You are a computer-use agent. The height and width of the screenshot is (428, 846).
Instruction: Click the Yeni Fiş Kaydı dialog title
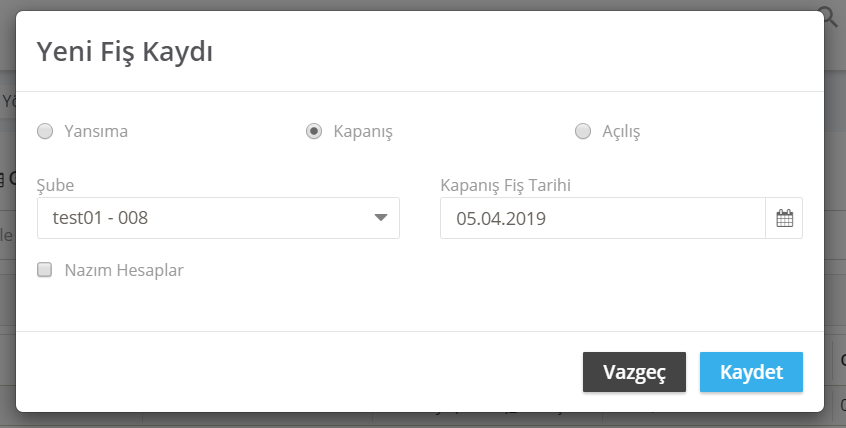[x=125, y=53]
